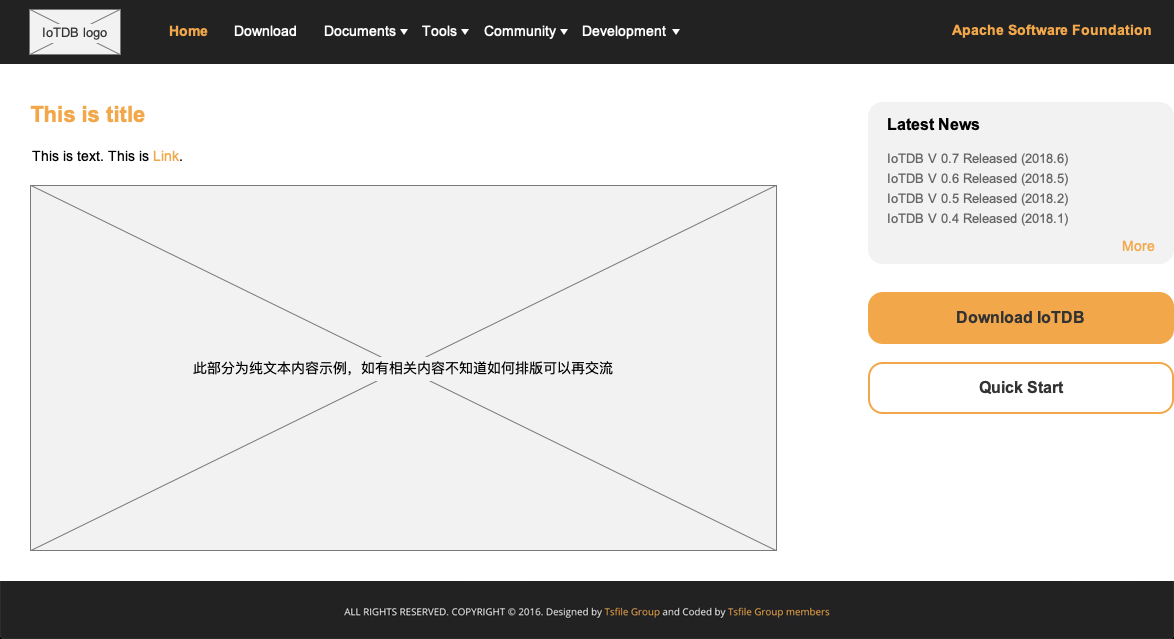Click the large placeholder content image
The height and width of the screenshot is (639, 1174).
coord(403,300)
